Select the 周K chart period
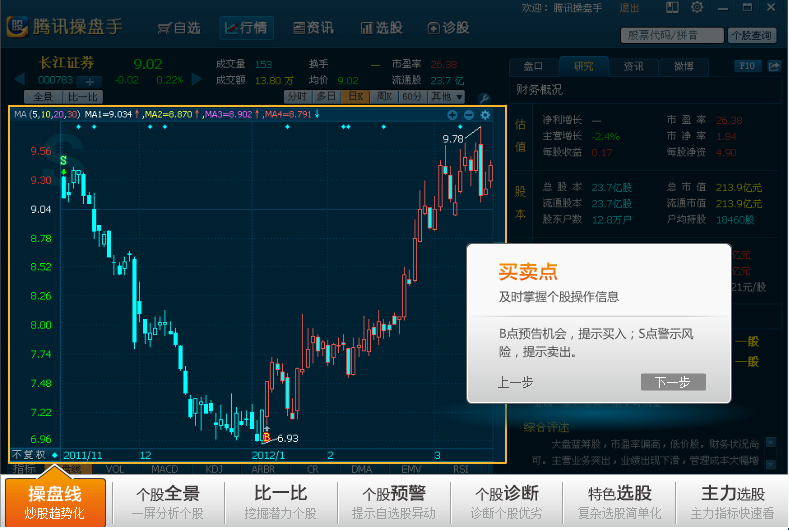This screenshot has height=530, width=789. [384, 96]
